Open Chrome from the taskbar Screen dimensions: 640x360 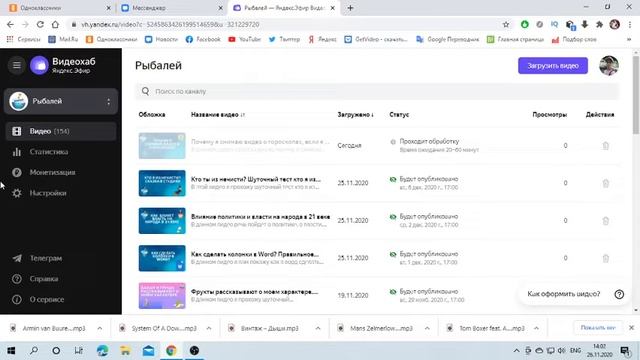(171, 351)
